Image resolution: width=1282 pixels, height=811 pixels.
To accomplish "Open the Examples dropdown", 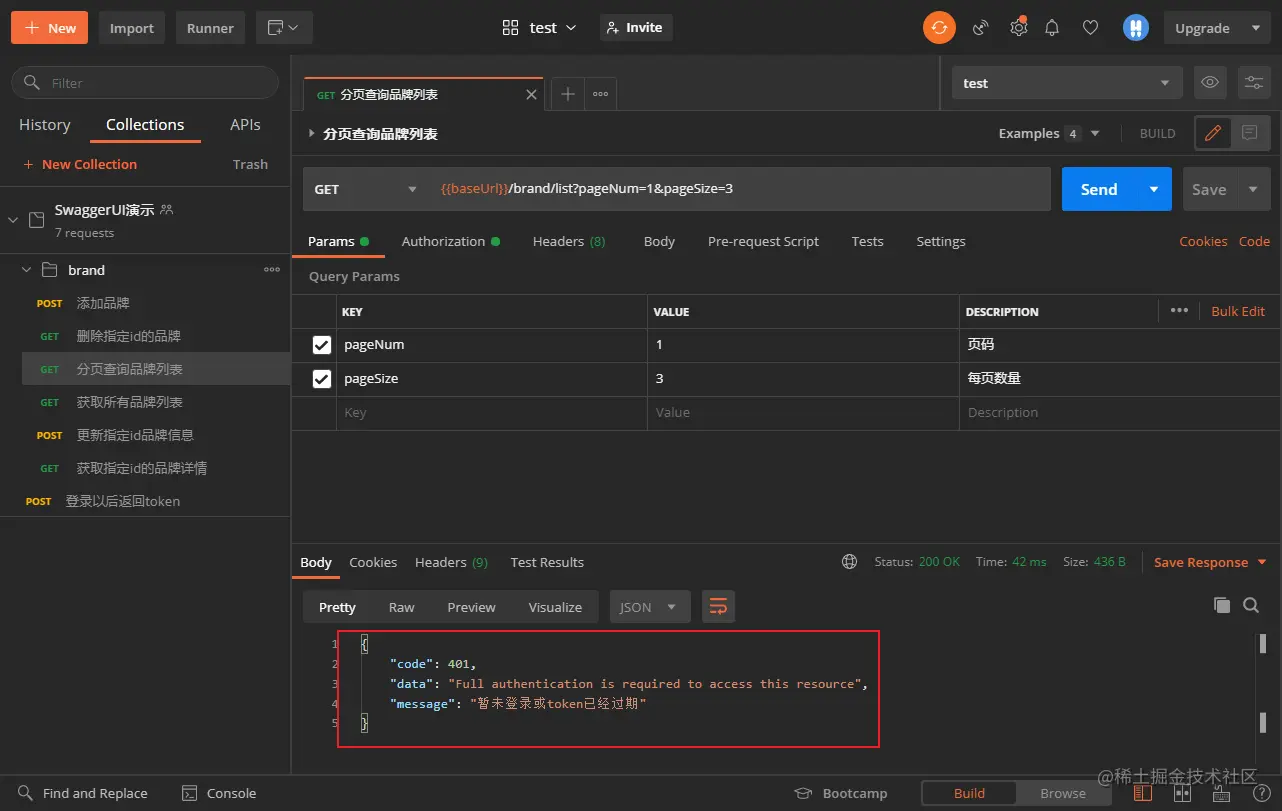I will point(1049,133).
